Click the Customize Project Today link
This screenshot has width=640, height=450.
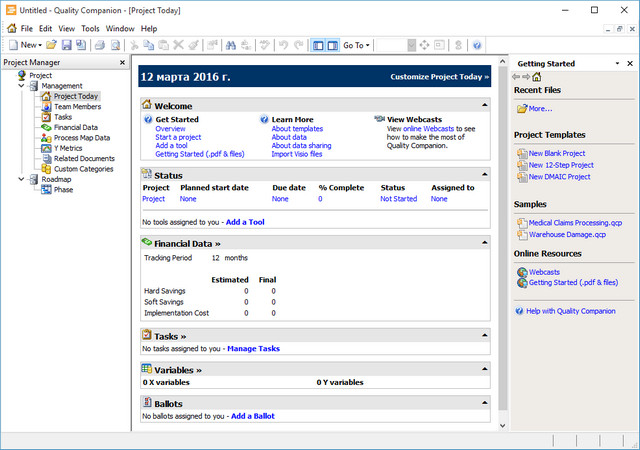[x=439, y=76]
